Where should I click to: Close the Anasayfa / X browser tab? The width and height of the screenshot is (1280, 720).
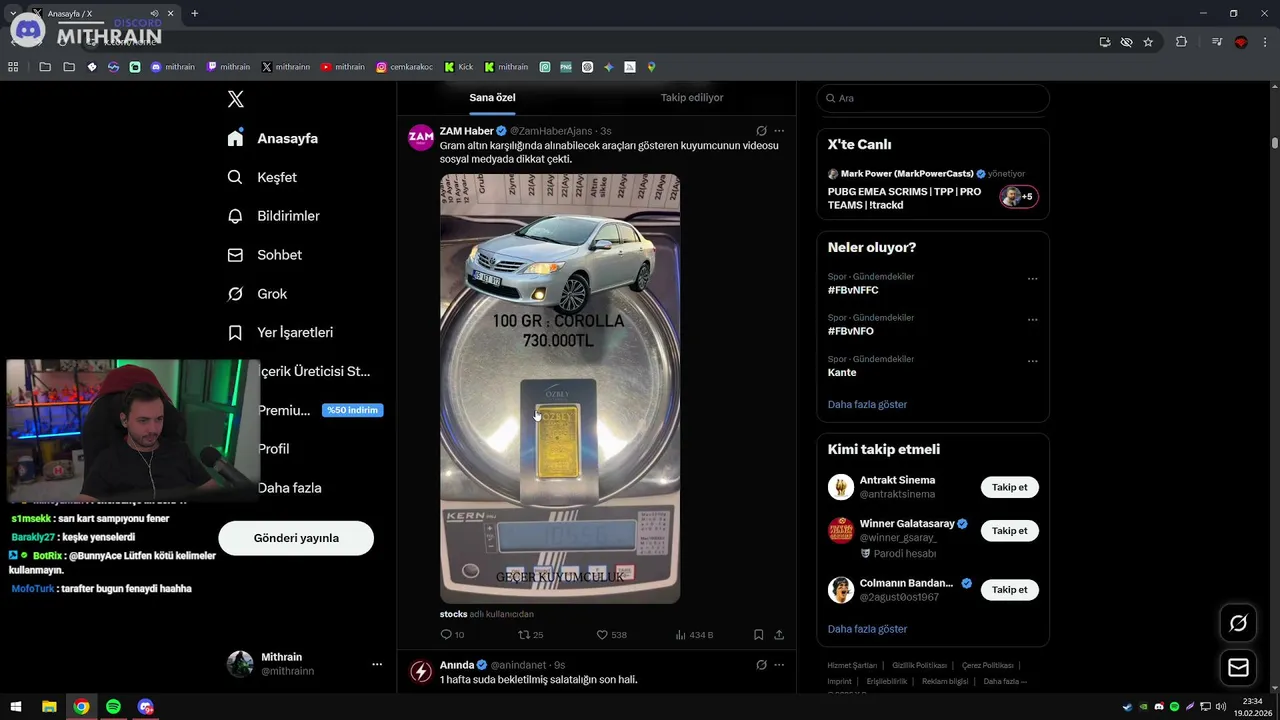click(170, 14)
